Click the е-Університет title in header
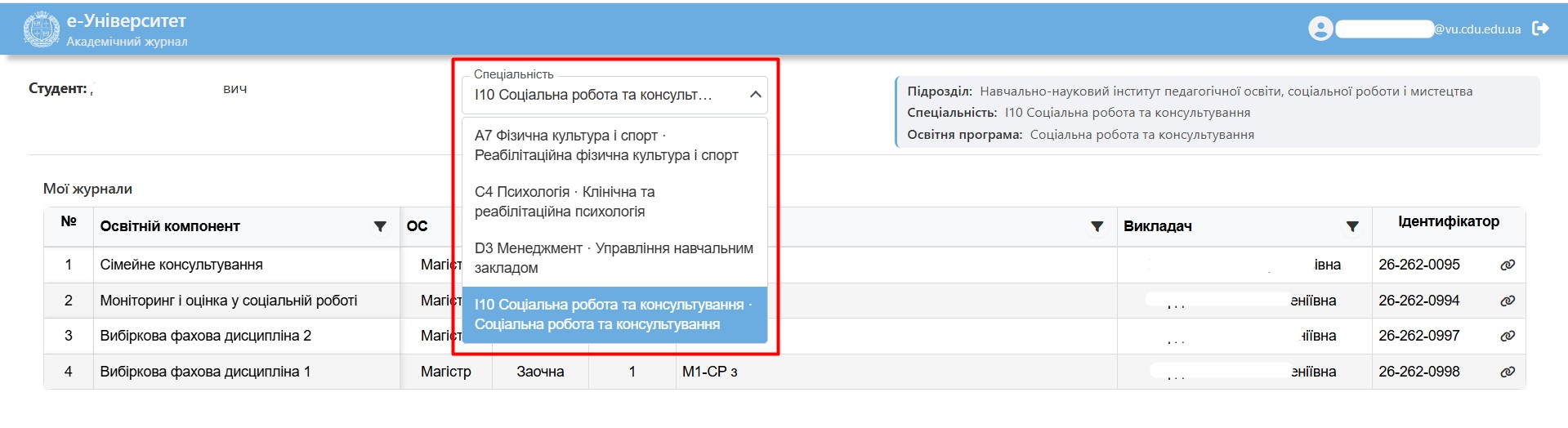Image resolution: width=1568 pixels, height=428 pixels. click(x=127, y=21)
